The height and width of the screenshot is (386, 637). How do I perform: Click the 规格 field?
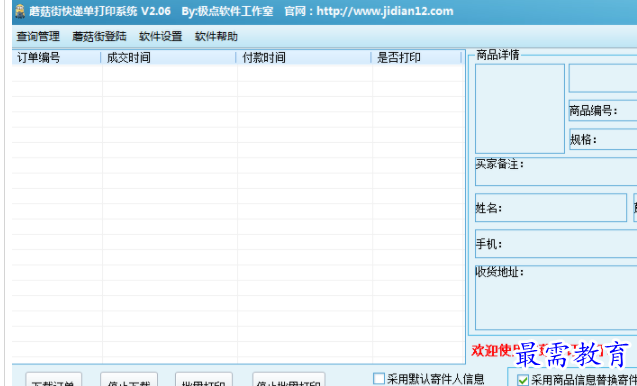[x=603, y=139]
